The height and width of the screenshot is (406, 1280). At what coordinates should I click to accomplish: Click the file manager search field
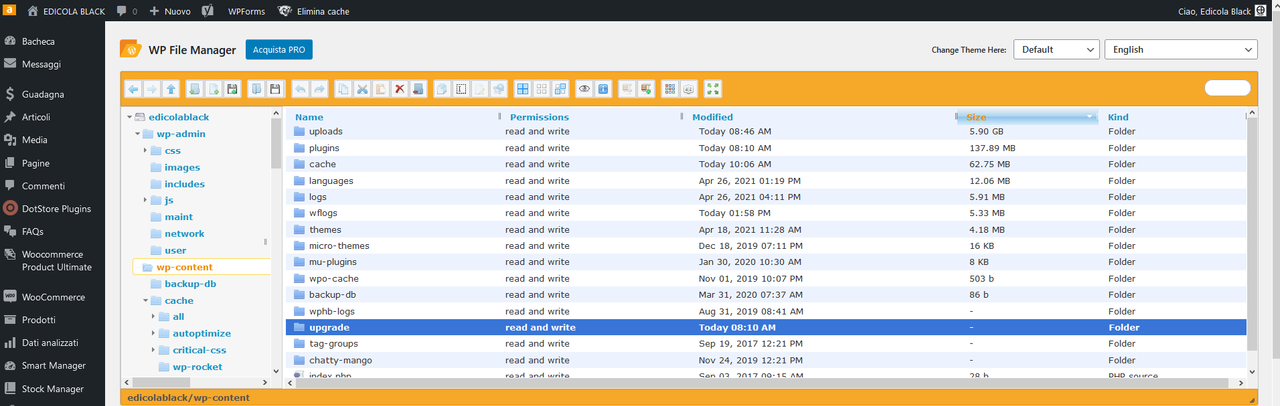click(1227, 88)
